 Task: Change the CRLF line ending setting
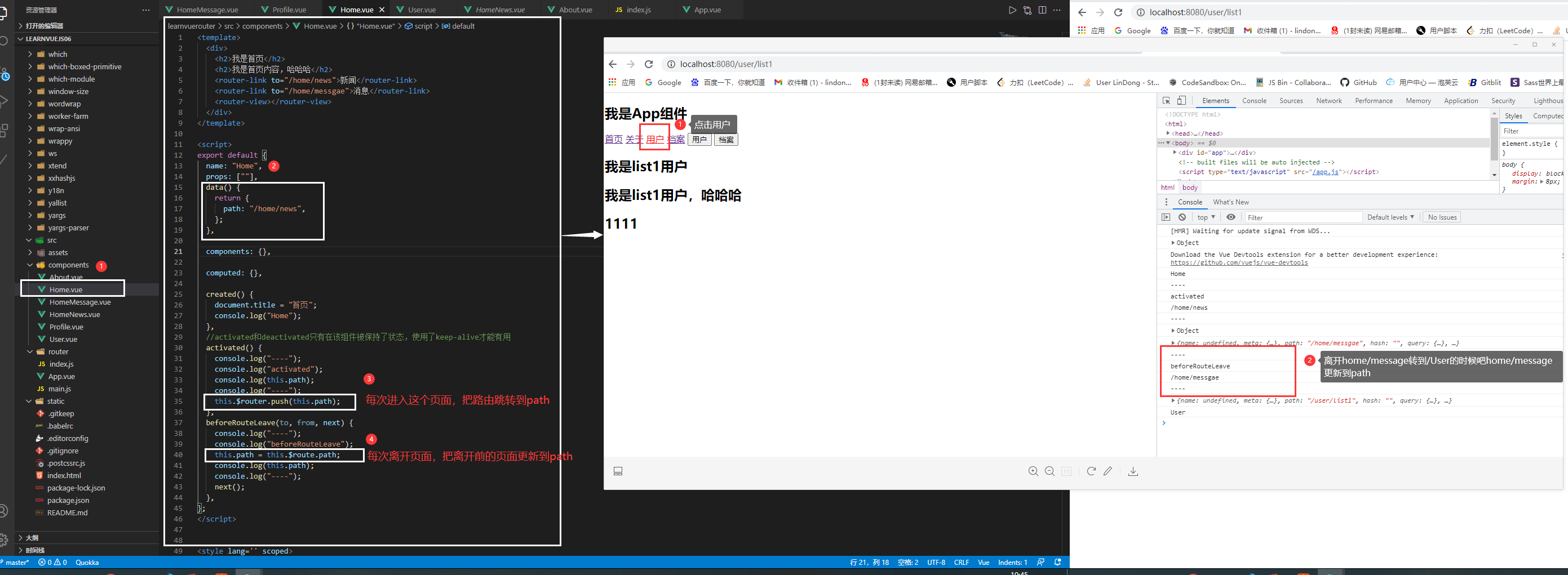[x=962, y=562]
